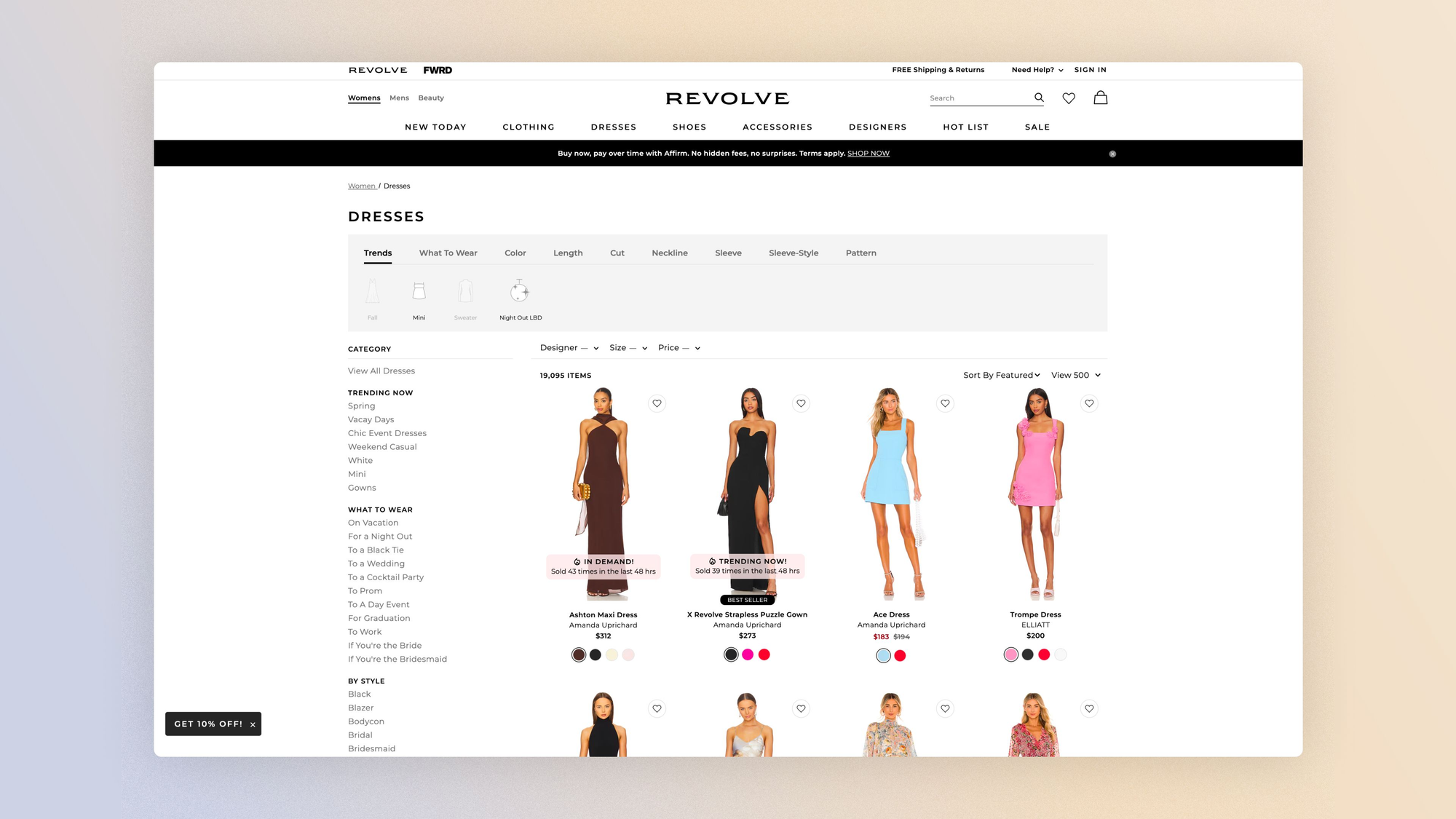The width and height of the screenshot is (1456, 819).
Task: Close the Get 10% Off popup
Action: click(253, 724)
